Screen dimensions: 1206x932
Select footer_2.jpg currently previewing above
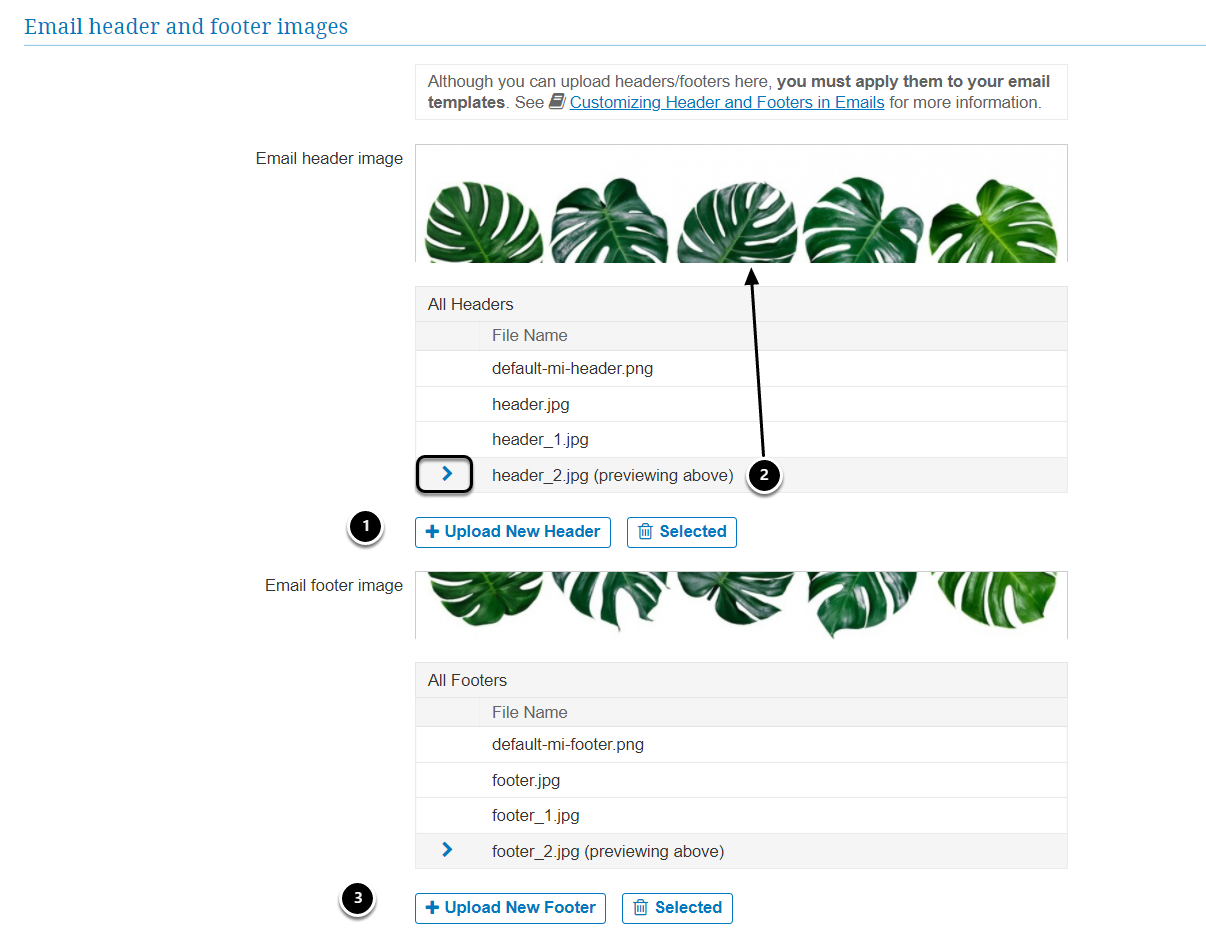pos(608,852)
